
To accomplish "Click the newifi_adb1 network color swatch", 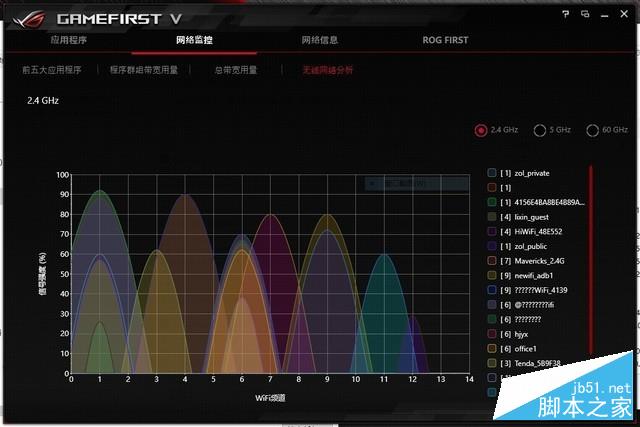I will 492,276.
